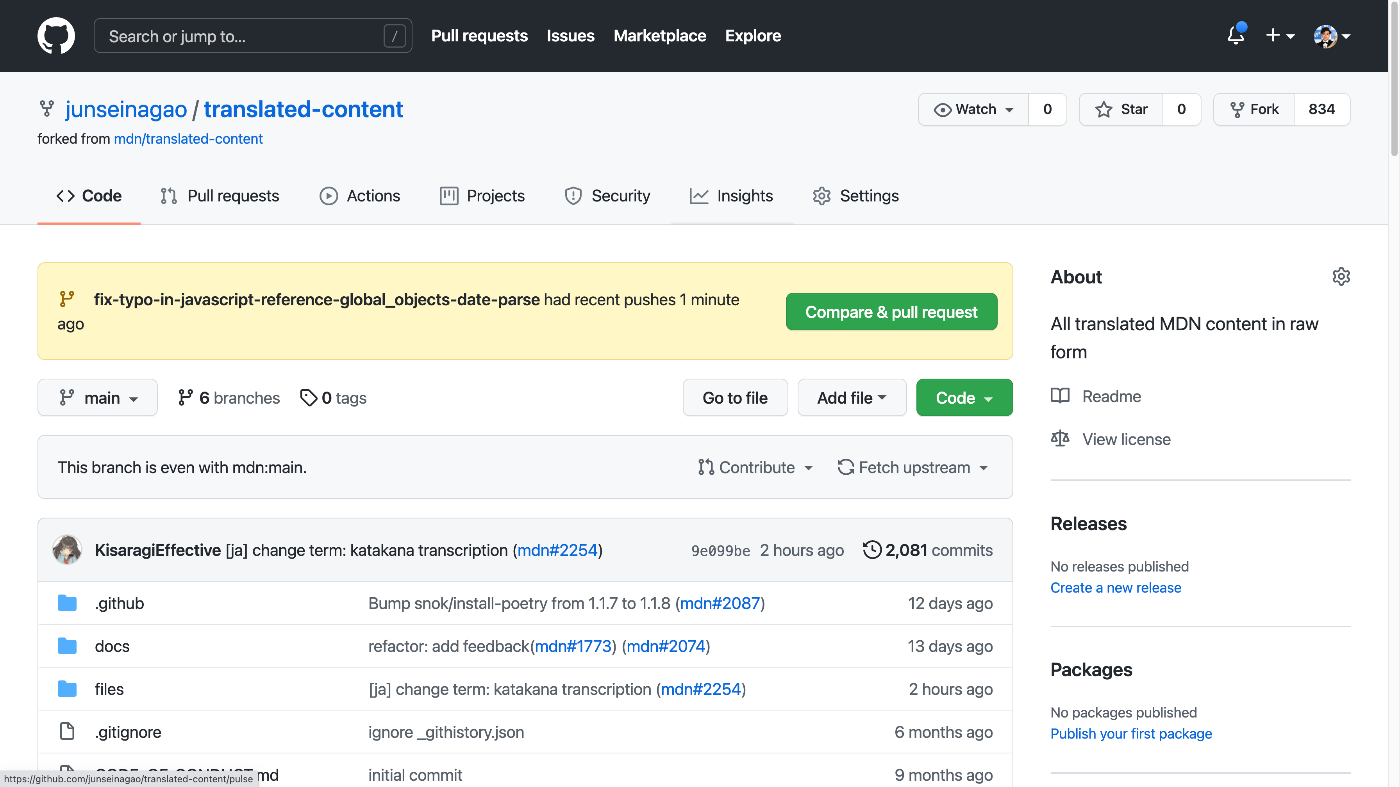Open the repository Settings tab

856,196
